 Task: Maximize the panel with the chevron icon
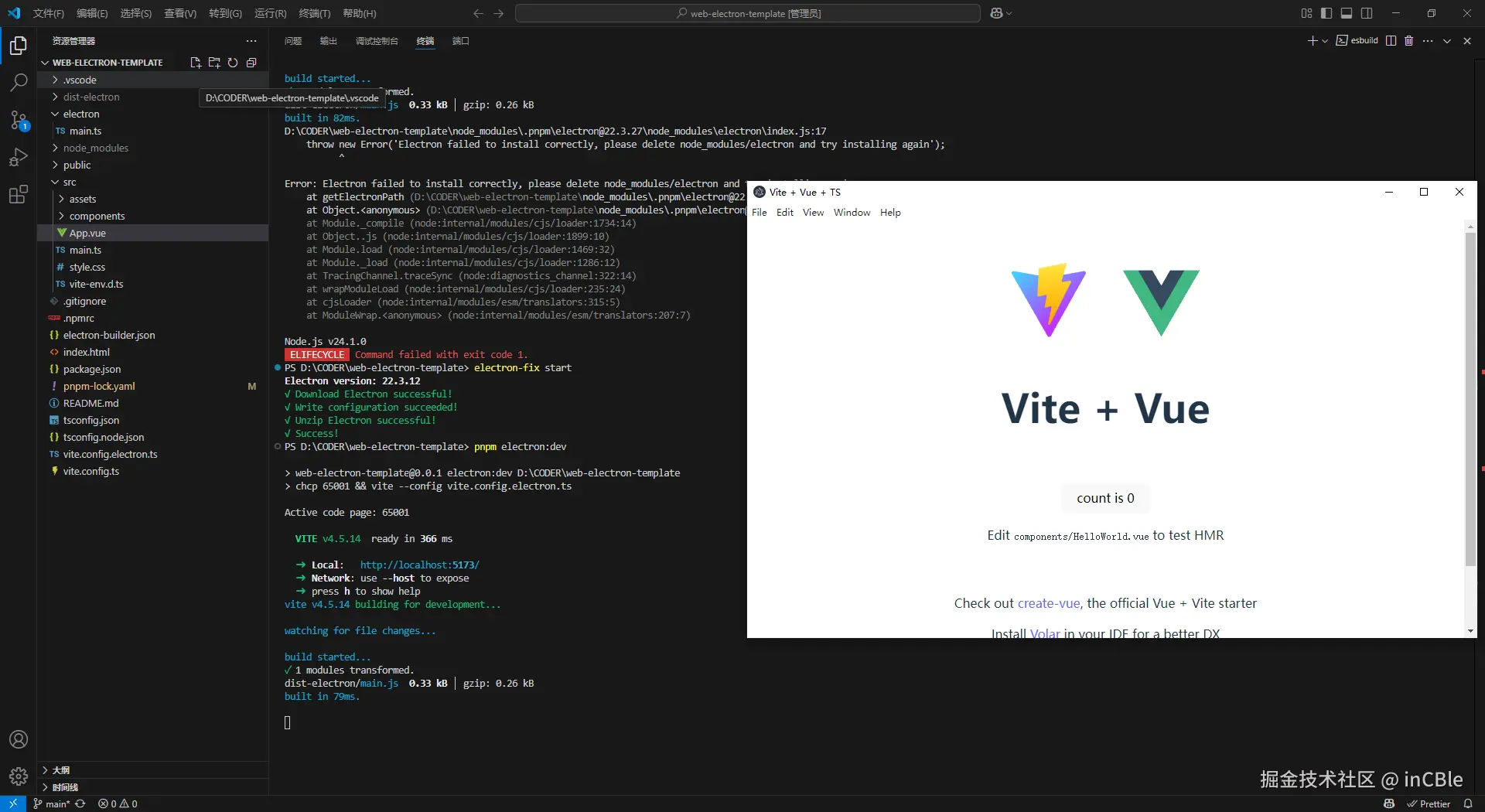pyautogui.click(x=1447, y=41)
